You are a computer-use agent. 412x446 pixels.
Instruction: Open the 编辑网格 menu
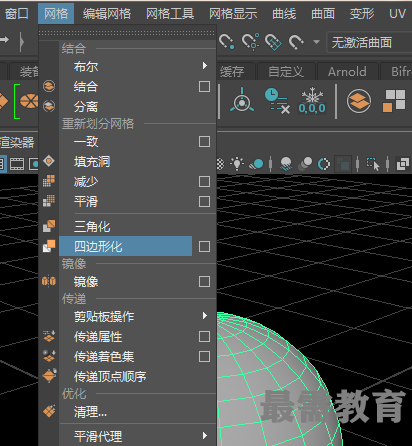click(x=107, y=14)
